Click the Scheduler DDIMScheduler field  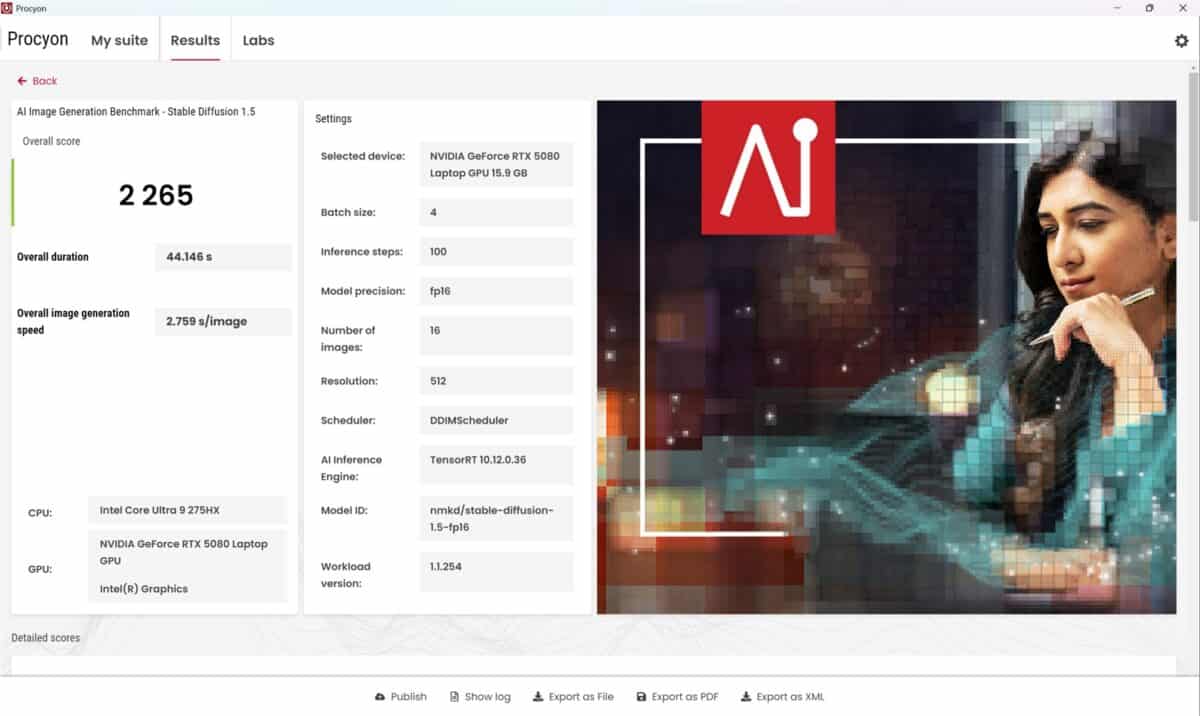(x=495, y=420)
